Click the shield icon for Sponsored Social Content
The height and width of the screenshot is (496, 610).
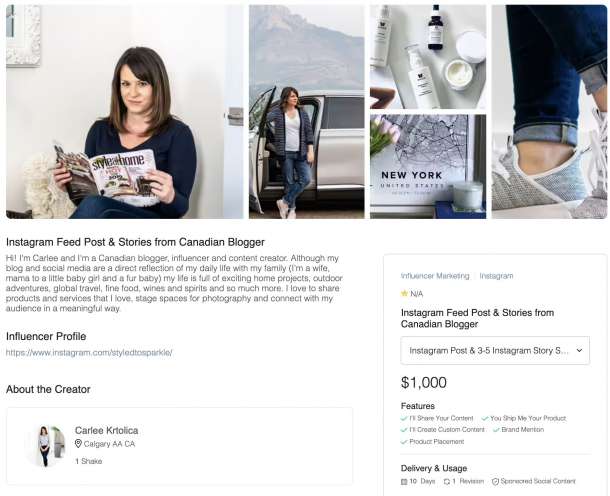point(495,482)
